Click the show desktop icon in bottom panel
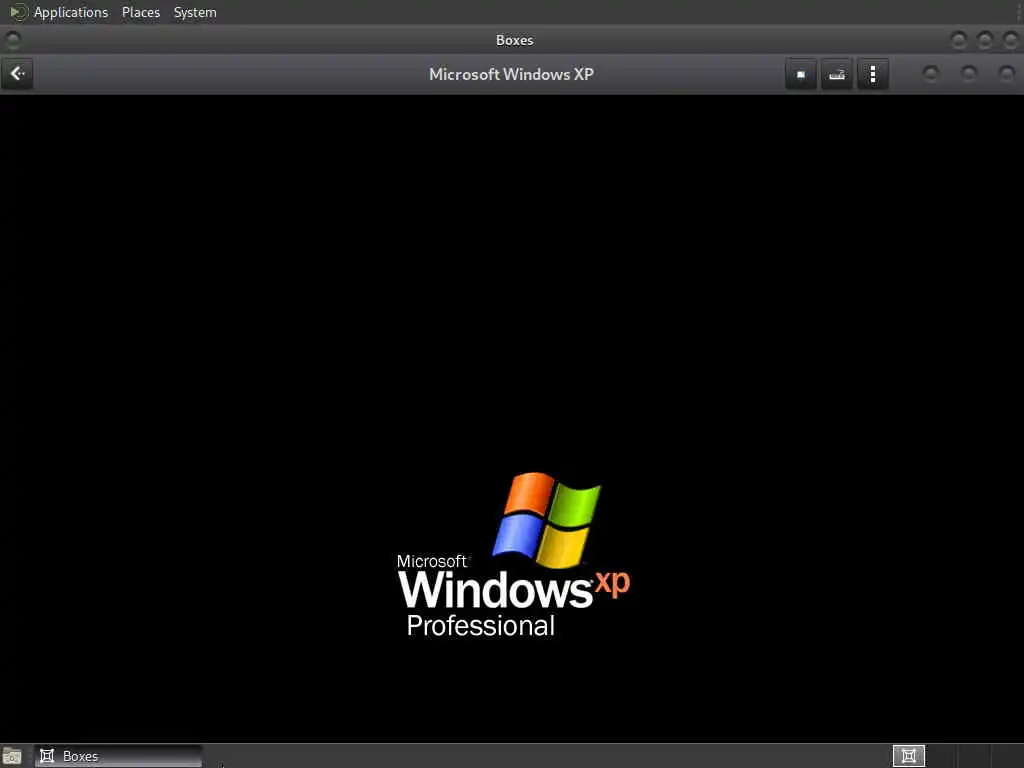 coord(12,757)
